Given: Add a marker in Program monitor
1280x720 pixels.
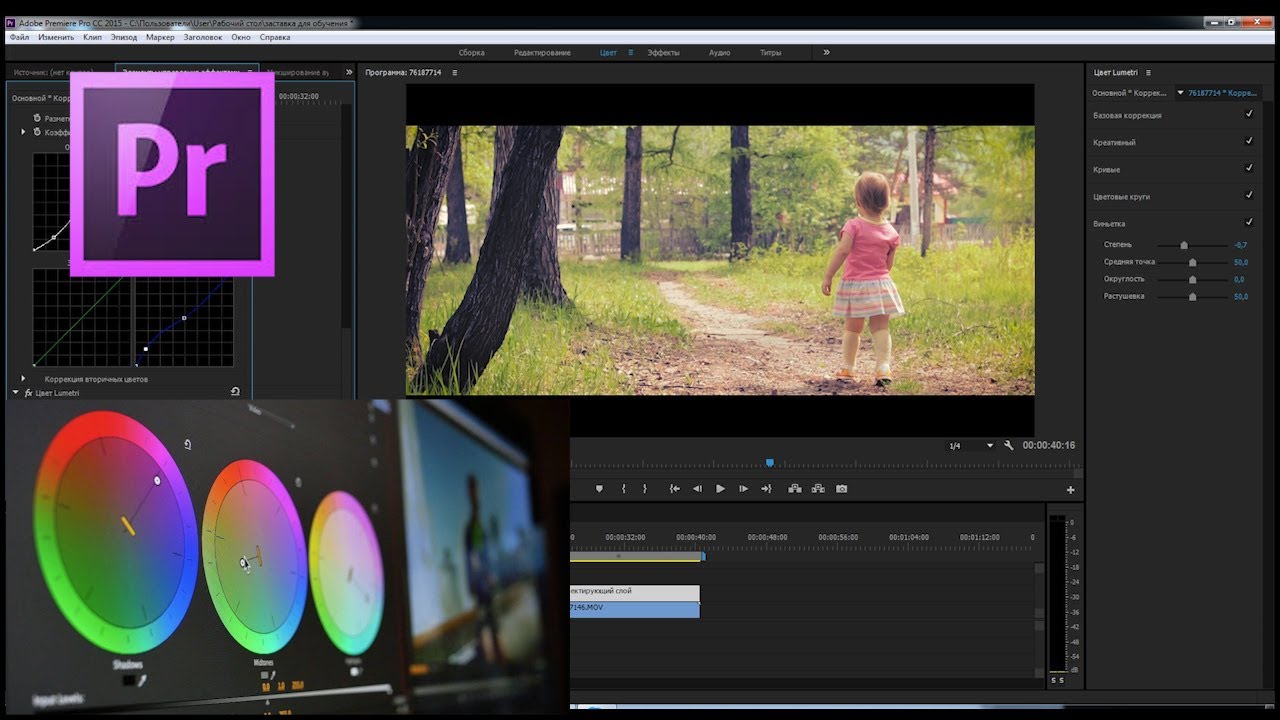Looking at the screenshot, I should [x=599, y=489].
